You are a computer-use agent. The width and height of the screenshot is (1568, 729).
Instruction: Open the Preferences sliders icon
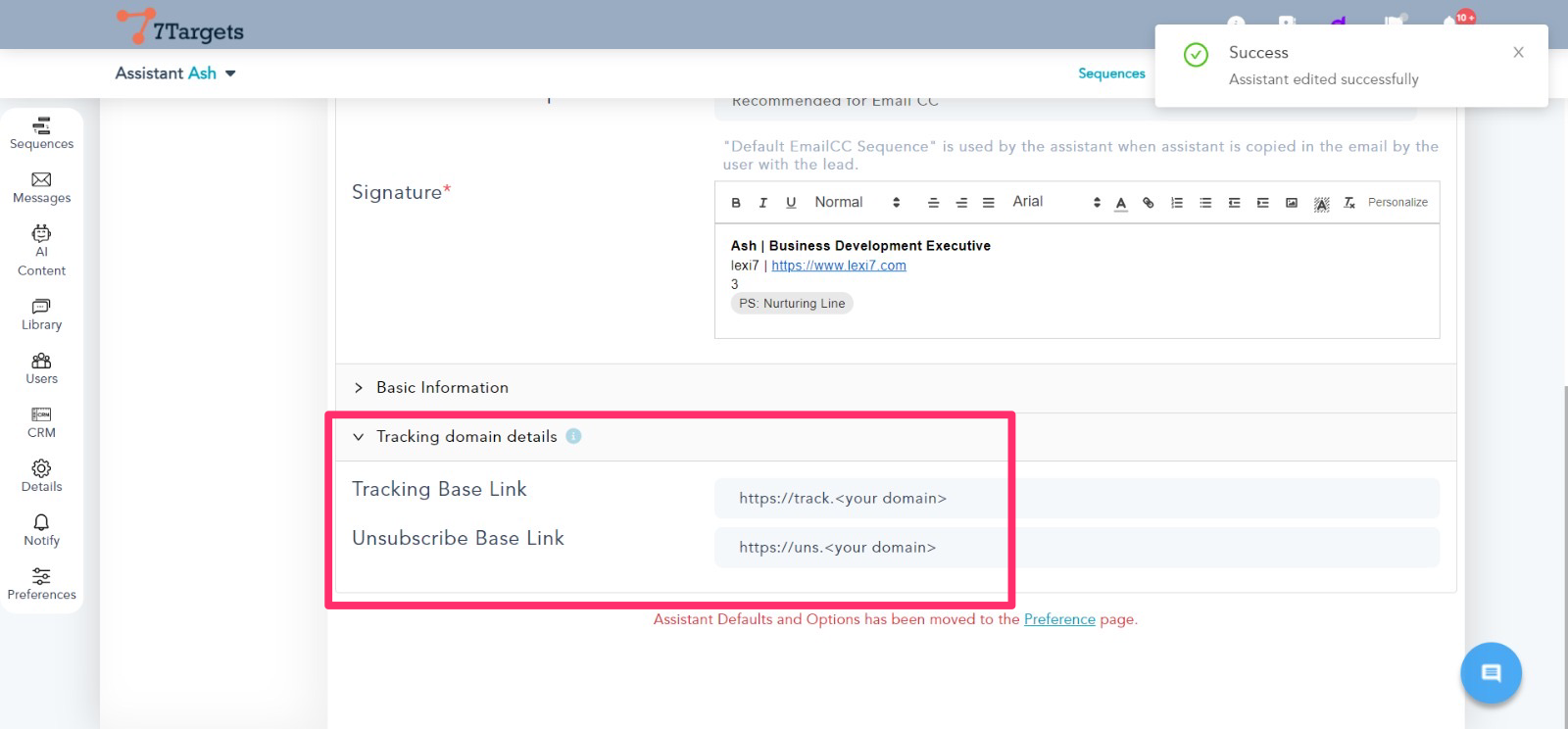41,583
